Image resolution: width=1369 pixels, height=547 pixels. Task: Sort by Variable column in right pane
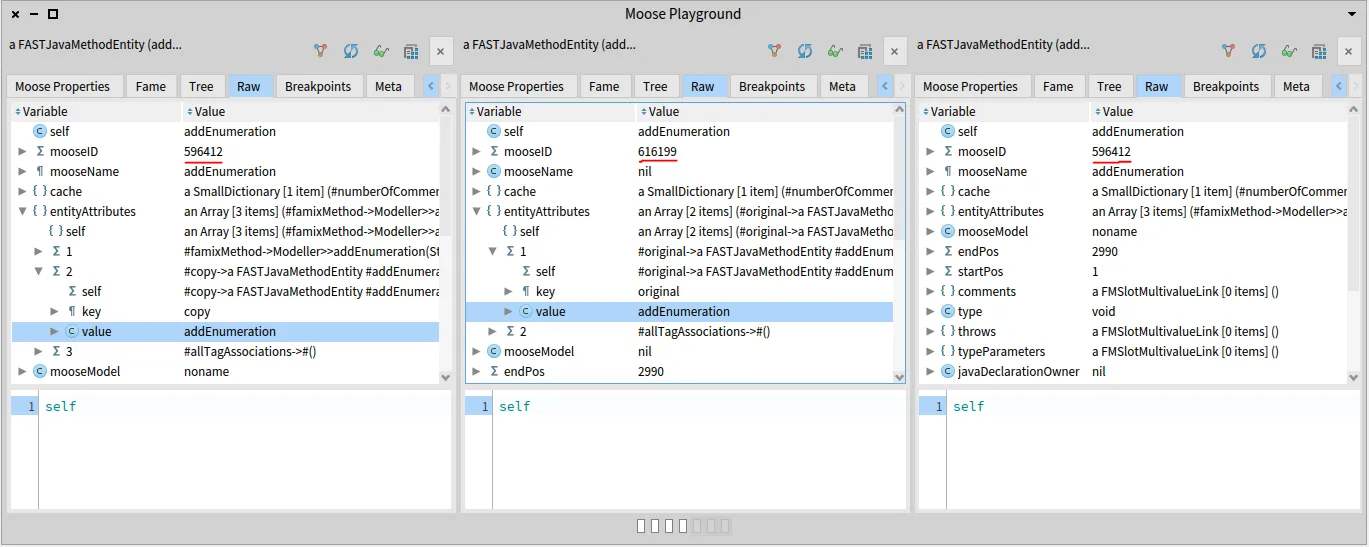tap(1005, 111)
